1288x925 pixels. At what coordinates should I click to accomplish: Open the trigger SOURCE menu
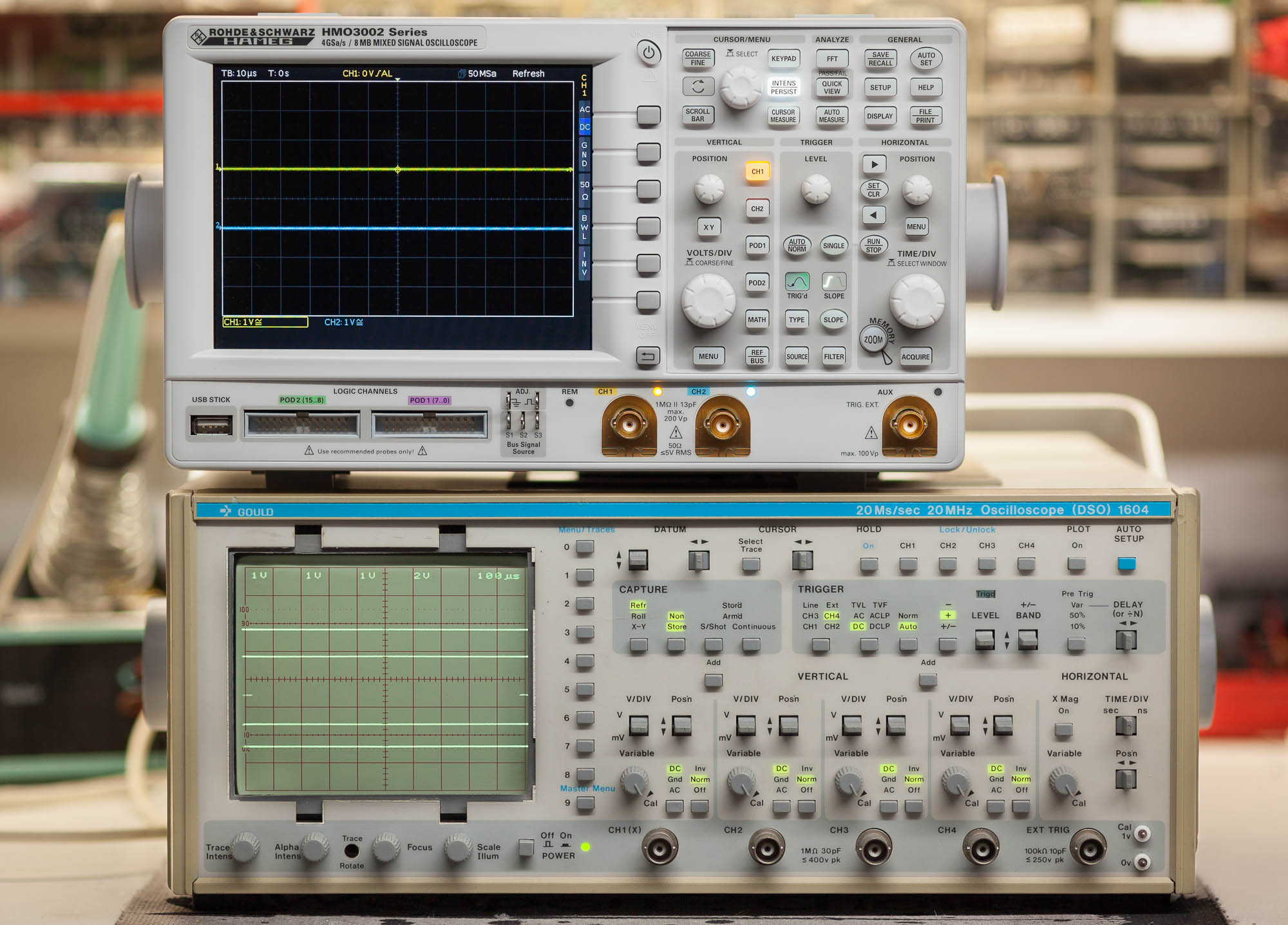point(797,356)
